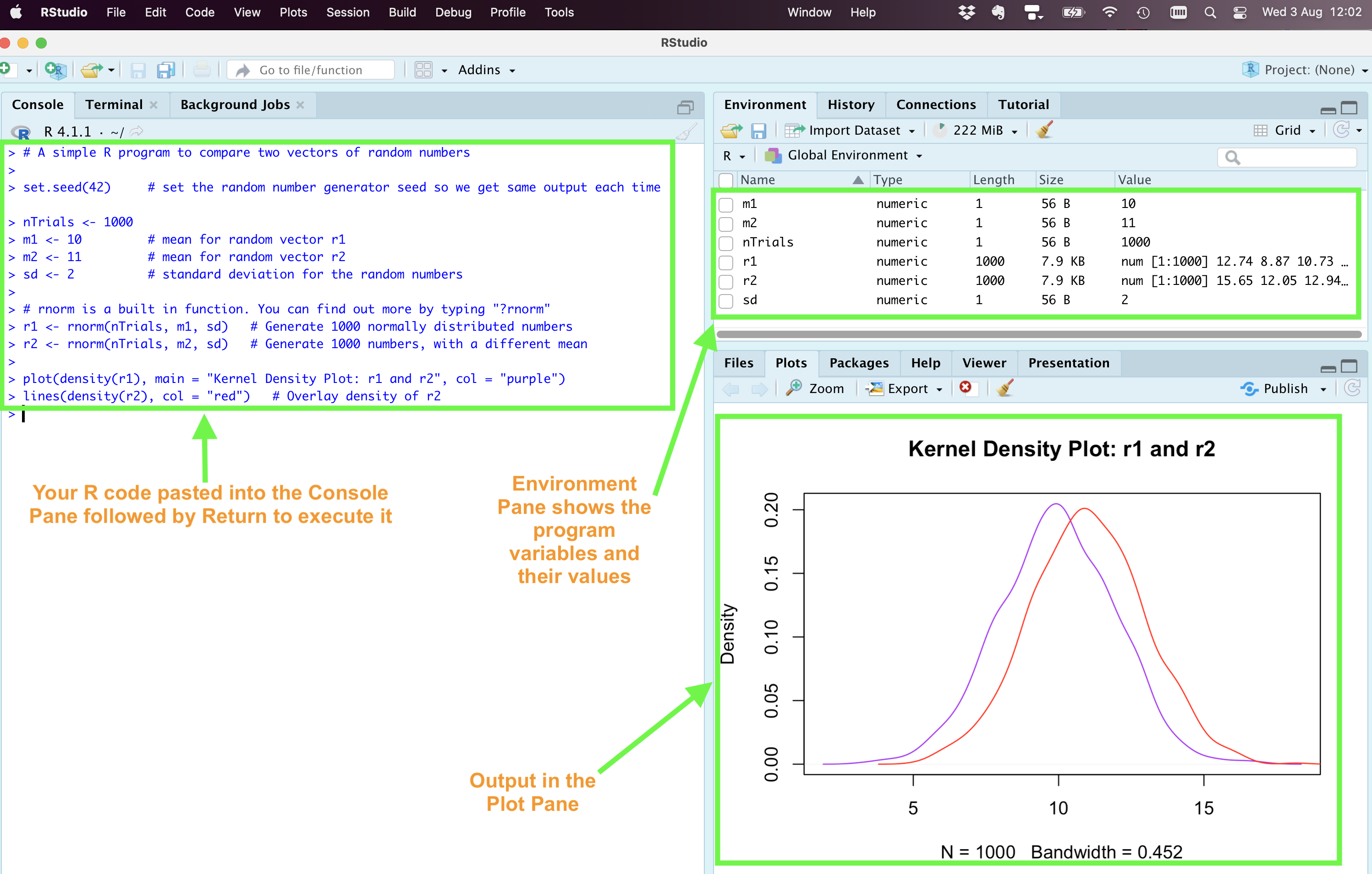Tick the checkbox next to nTrials
The image size is (1372, 874).
726,243
